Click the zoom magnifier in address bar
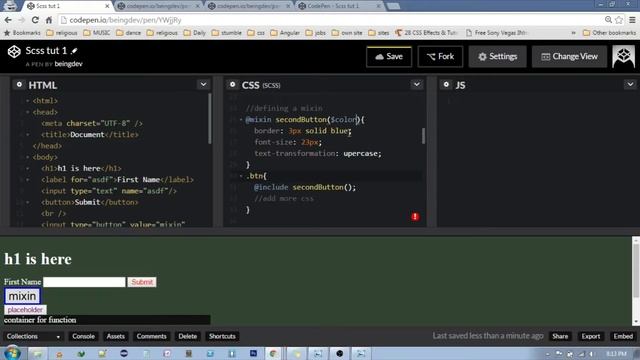Screen dimensions: 640x360 608,20
